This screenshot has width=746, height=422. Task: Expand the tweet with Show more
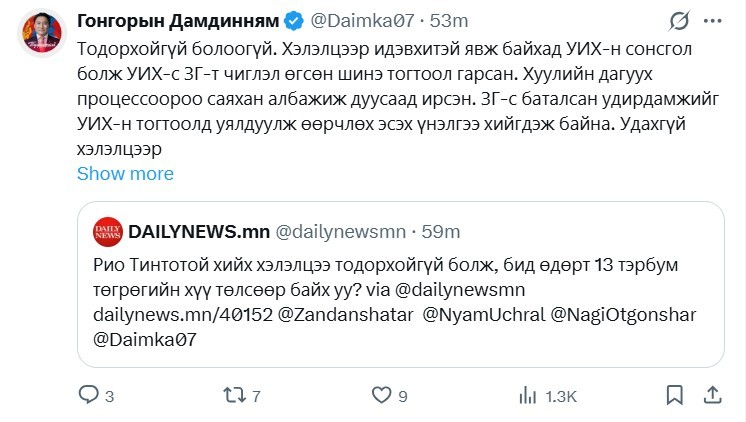click(125, 173)
